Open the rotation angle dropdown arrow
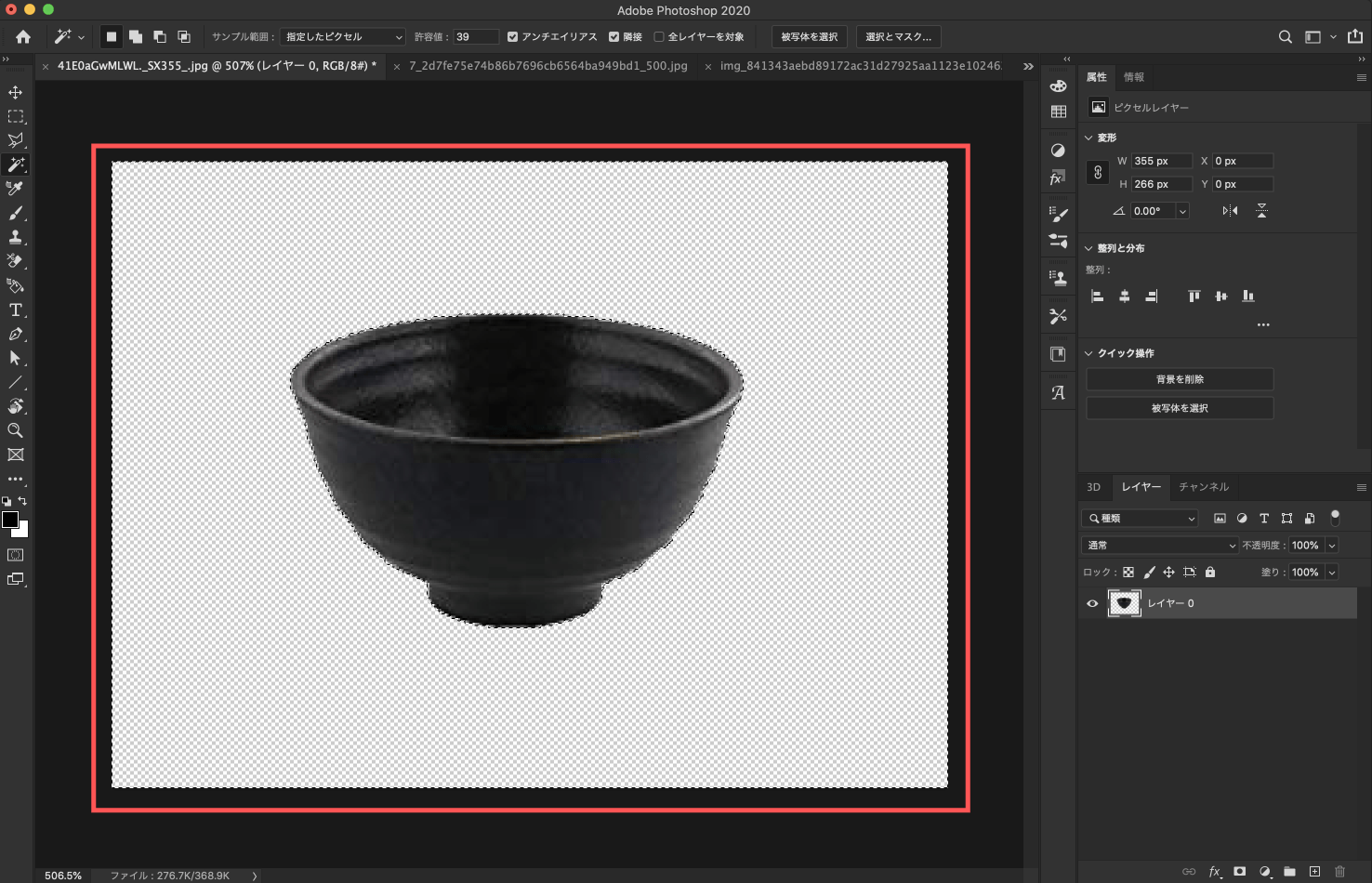The width and height of the screenshot is (1372, 883). [1182, 211]
